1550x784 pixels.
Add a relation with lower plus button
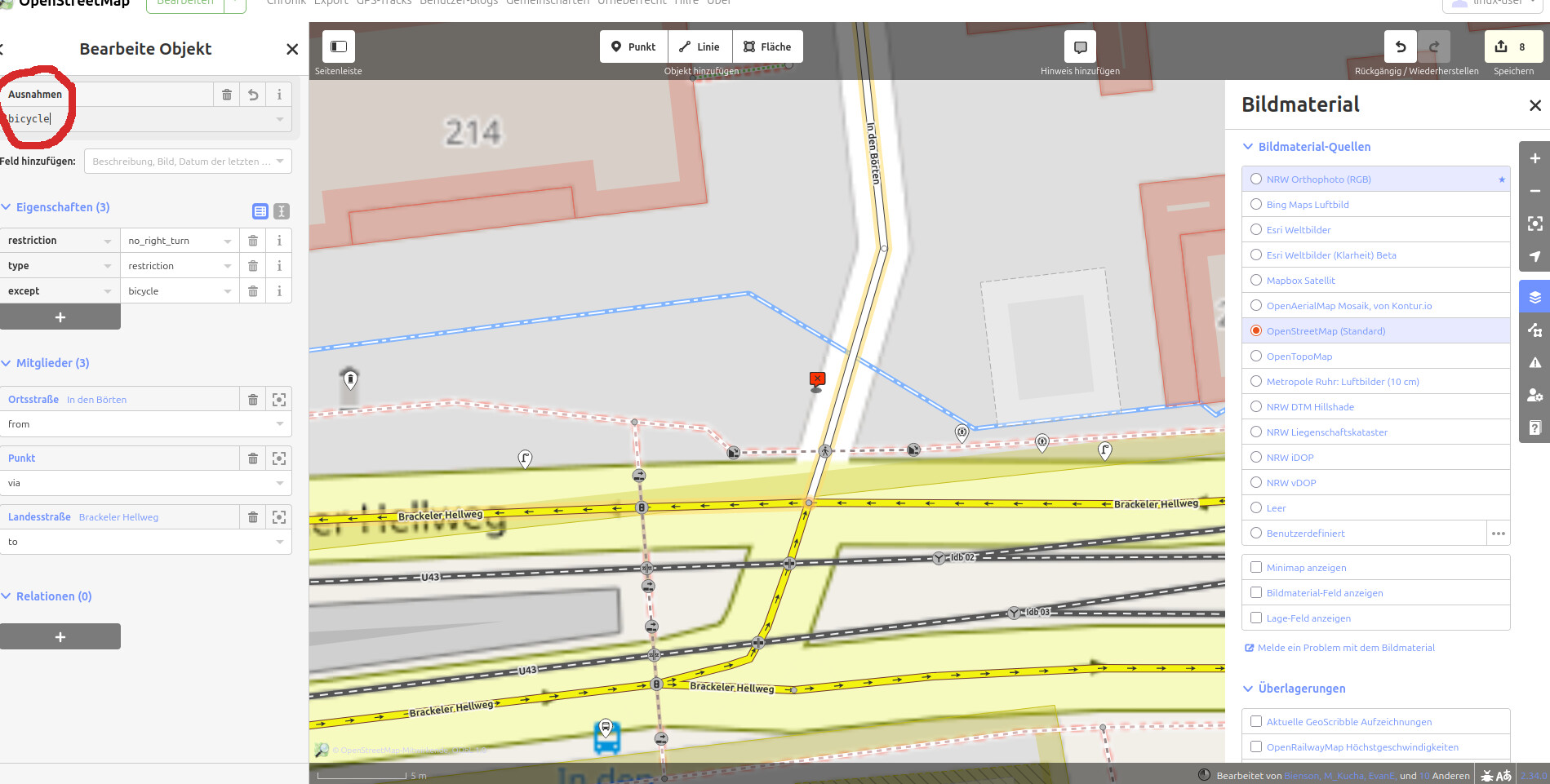[60, 637]
